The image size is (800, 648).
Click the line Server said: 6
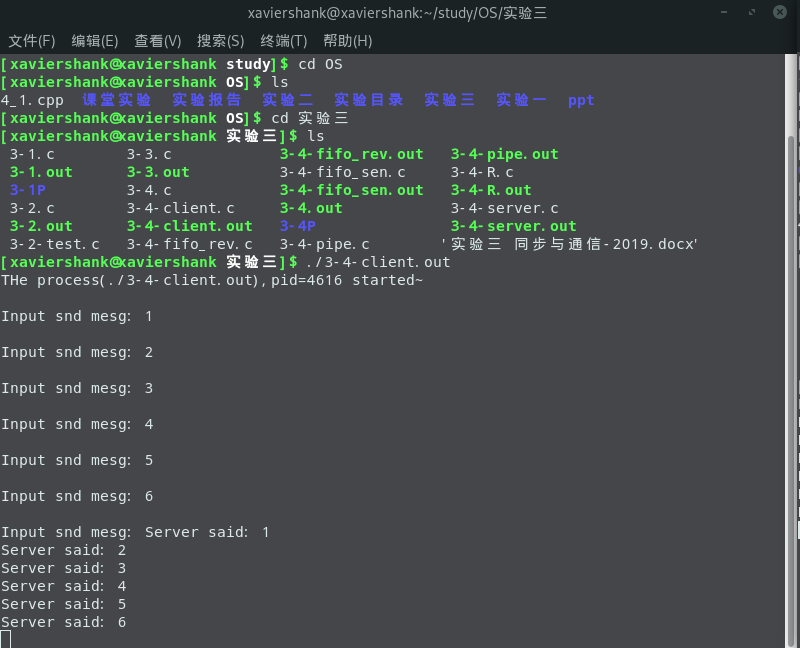tap(64, 622)
